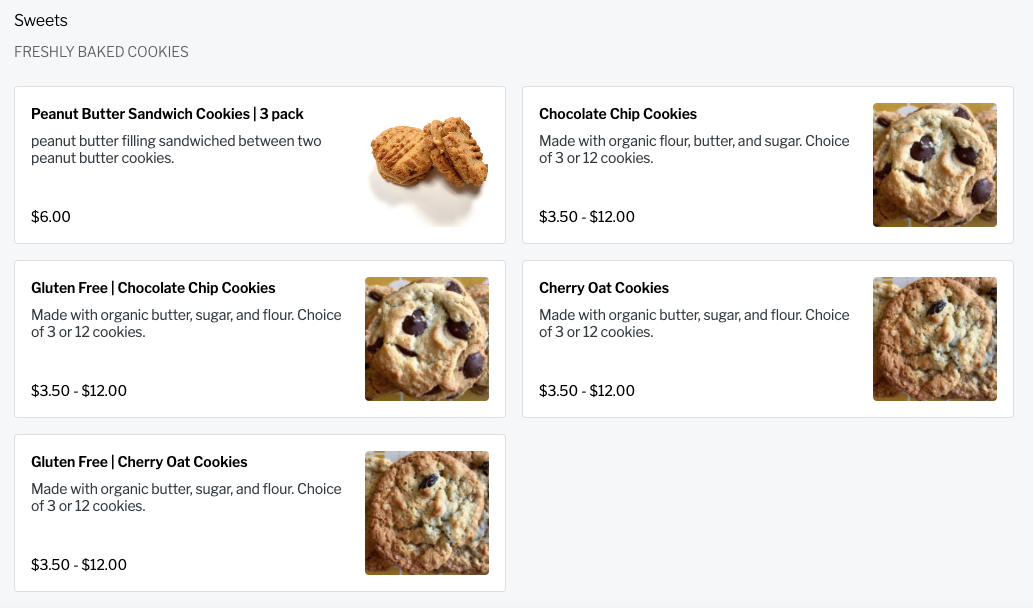Open the Chocolate Chip Cookies title link
The height and width of the screenshot is (608, 1033).
[x=617, y=114]
